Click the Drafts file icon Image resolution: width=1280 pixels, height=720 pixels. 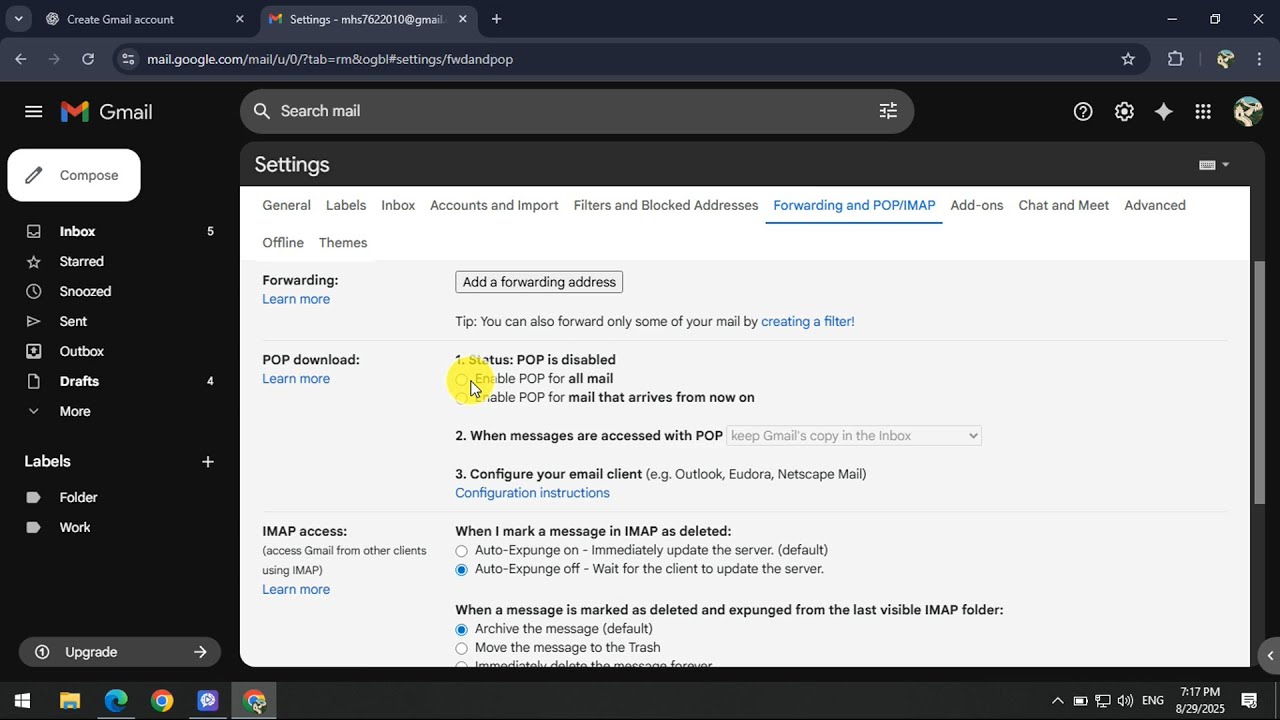34,381
